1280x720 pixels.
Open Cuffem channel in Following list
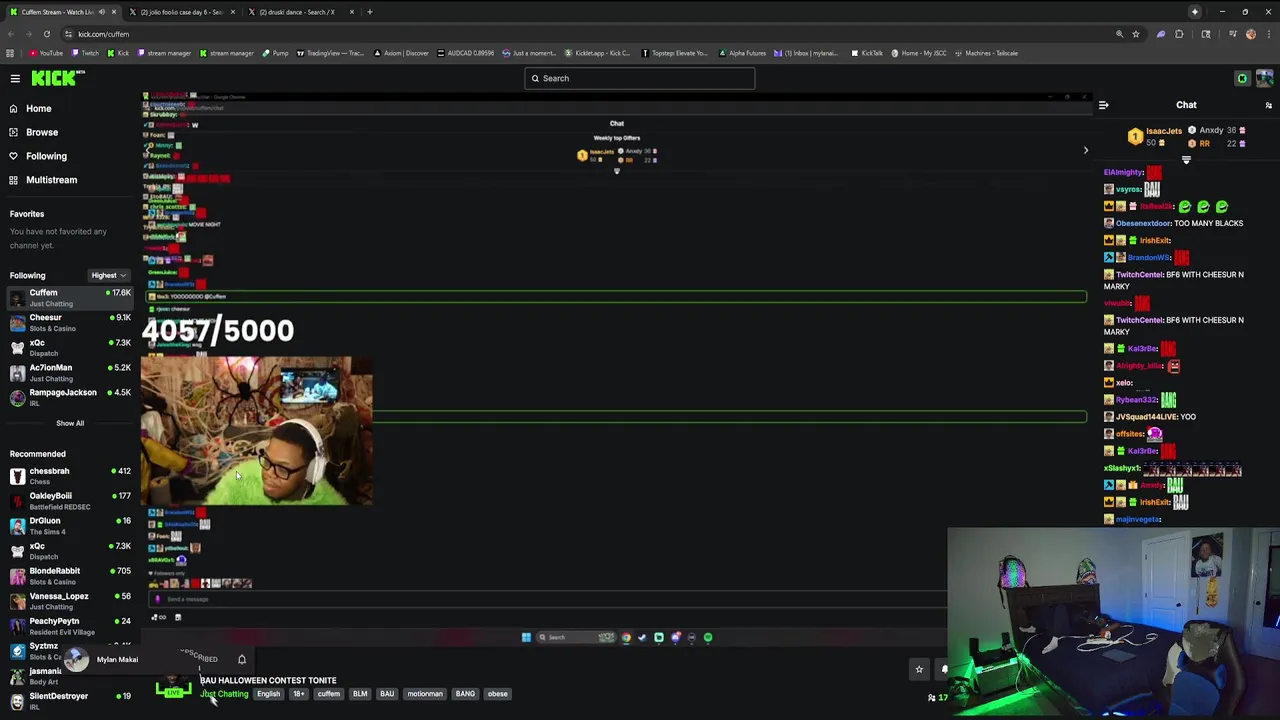70,297
